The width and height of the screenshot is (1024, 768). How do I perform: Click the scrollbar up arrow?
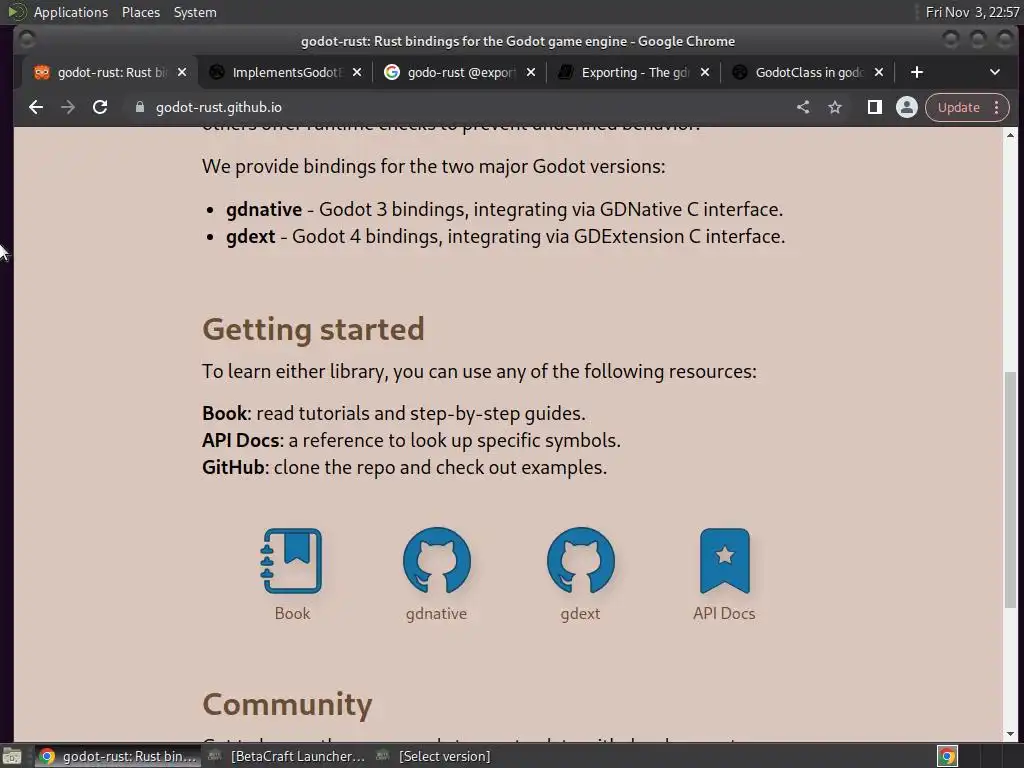pos(1010,135)
